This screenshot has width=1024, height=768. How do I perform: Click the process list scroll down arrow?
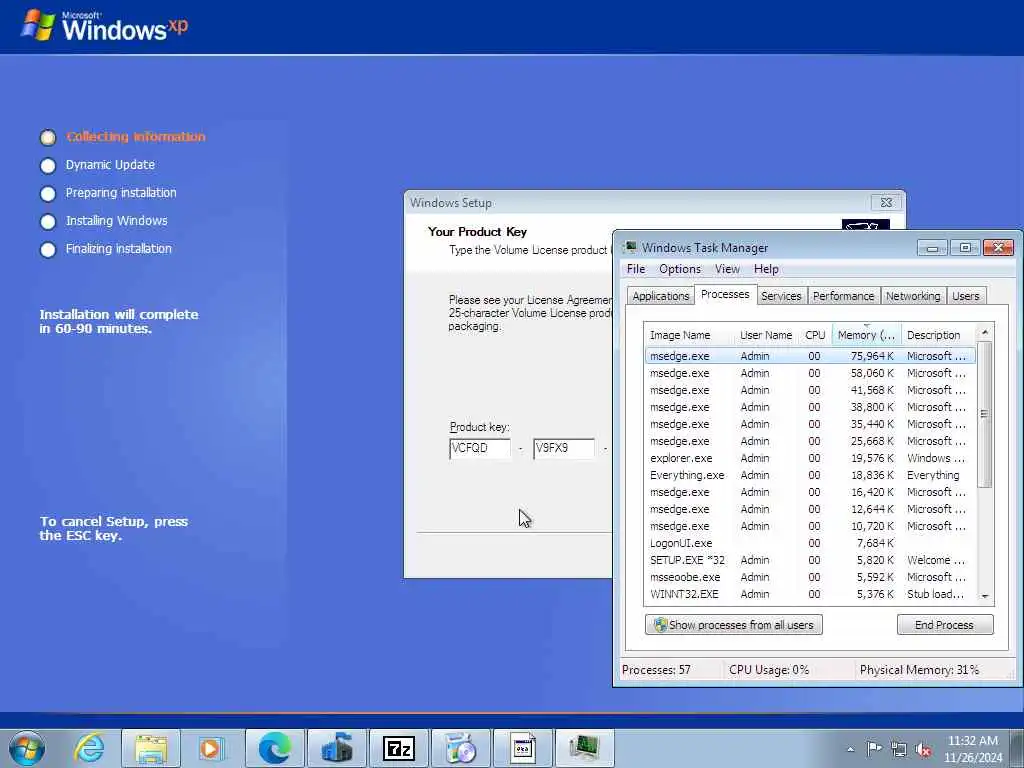985,596
